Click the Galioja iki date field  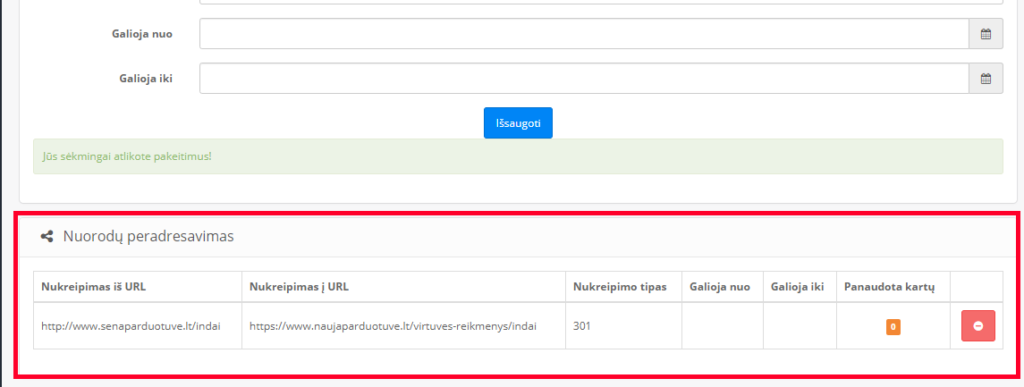coord(584,78)
